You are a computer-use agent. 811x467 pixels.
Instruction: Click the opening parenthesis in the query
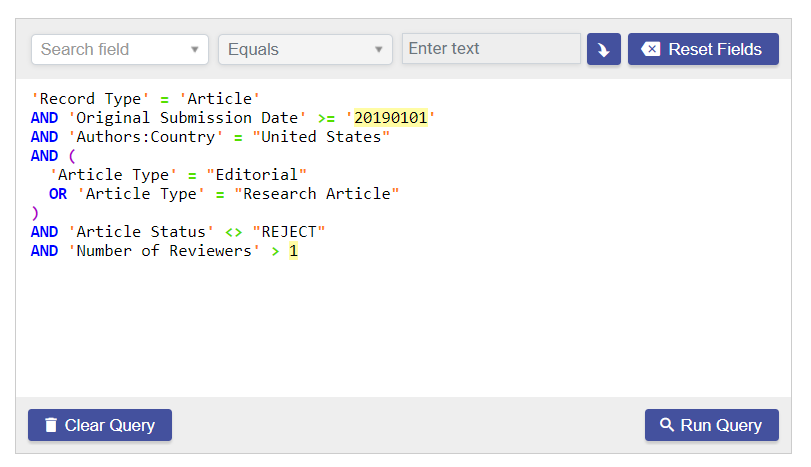(x=73, y=156)
